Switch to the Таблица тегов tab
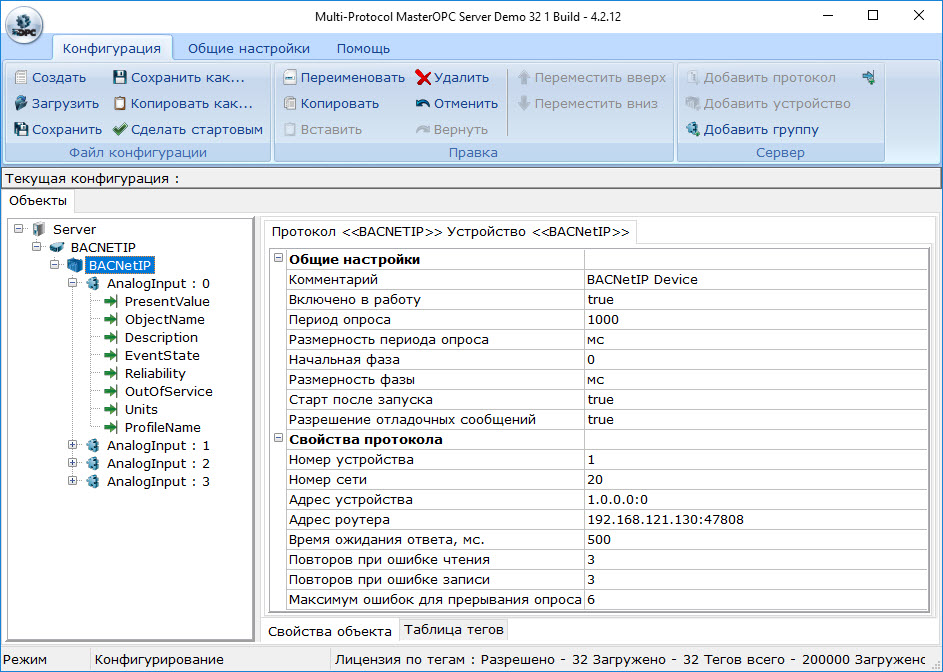Image resolution: width=943 pixels, height=672 pixels. [x=453, y=629]
